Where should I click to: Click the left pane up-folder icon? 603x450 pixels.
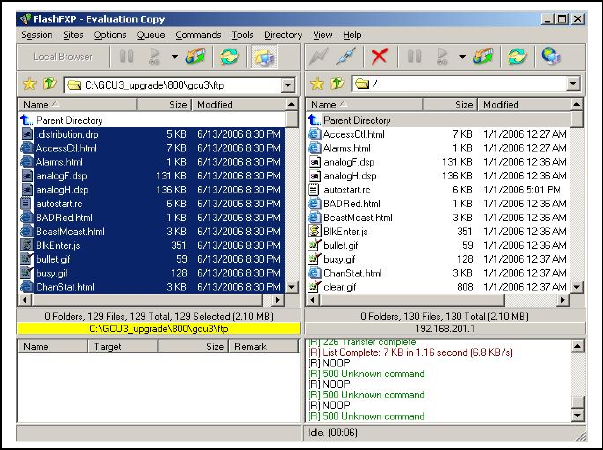50,83
